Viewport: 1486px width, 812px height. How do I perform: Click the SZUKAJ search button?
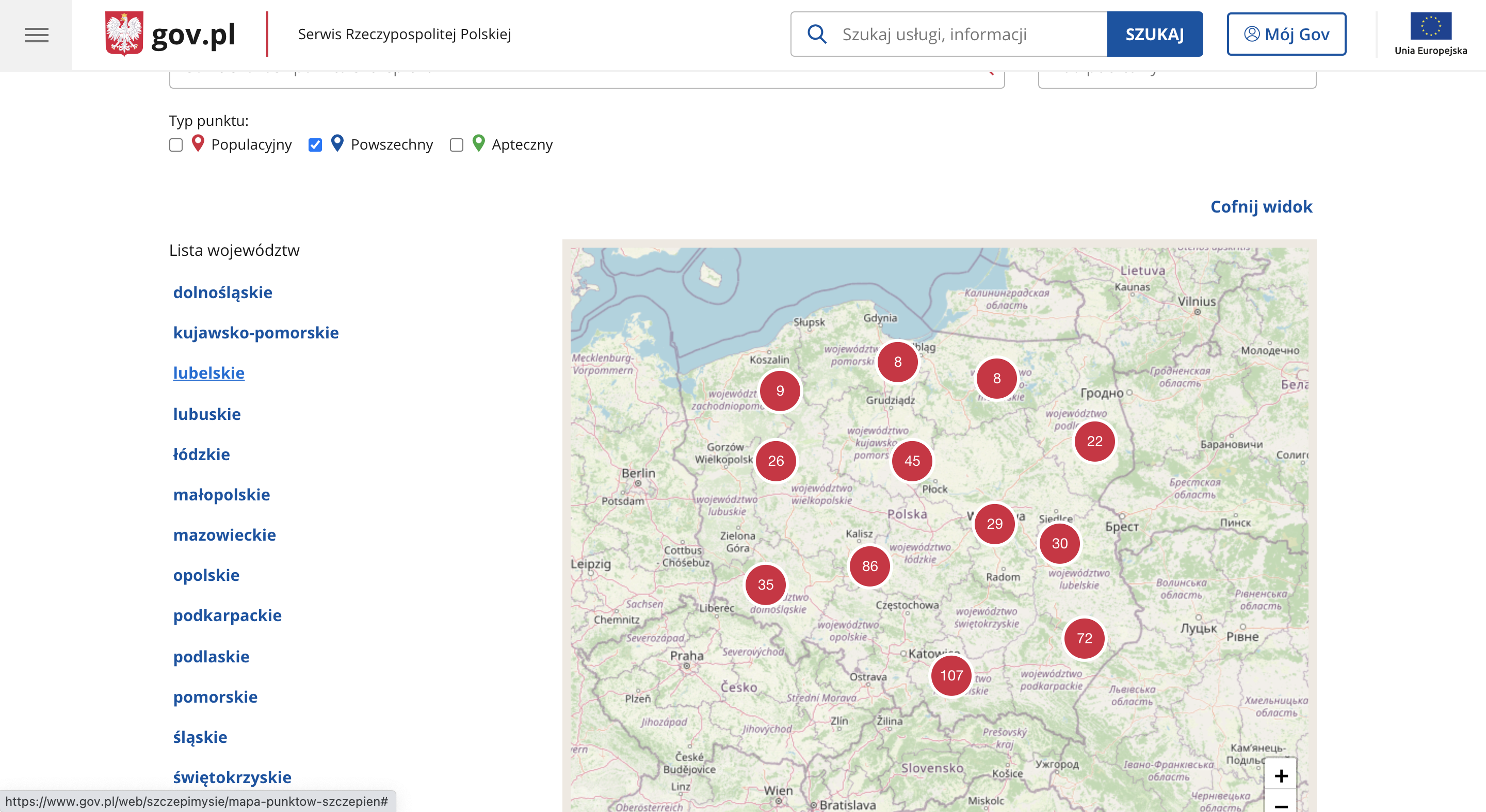[x=1154, y=34]
